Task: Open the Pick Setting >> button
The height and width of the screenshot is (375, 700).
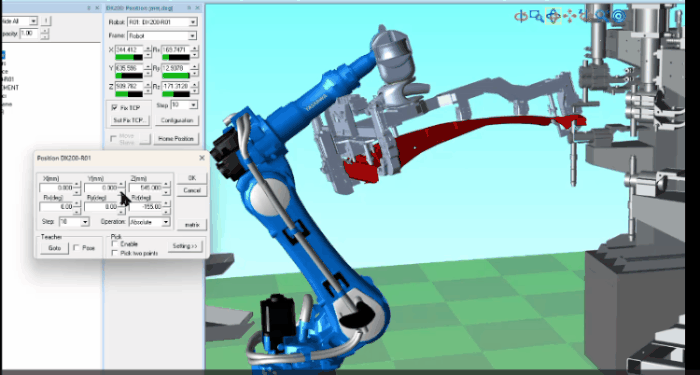Action: (185, 246)
